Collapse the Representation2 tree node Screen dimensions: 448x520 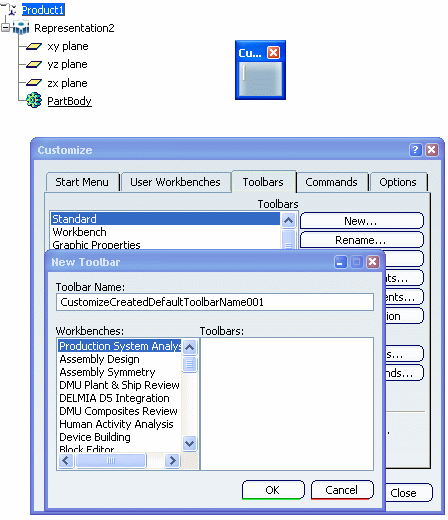pos(5,28)
